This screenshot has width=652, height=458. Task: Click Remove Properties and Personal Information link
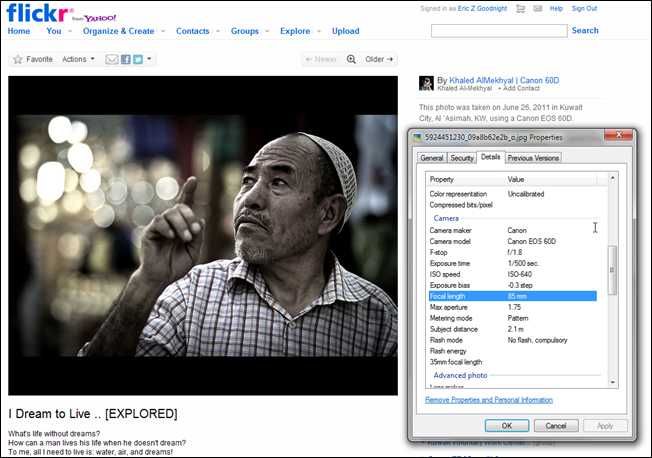489,400
